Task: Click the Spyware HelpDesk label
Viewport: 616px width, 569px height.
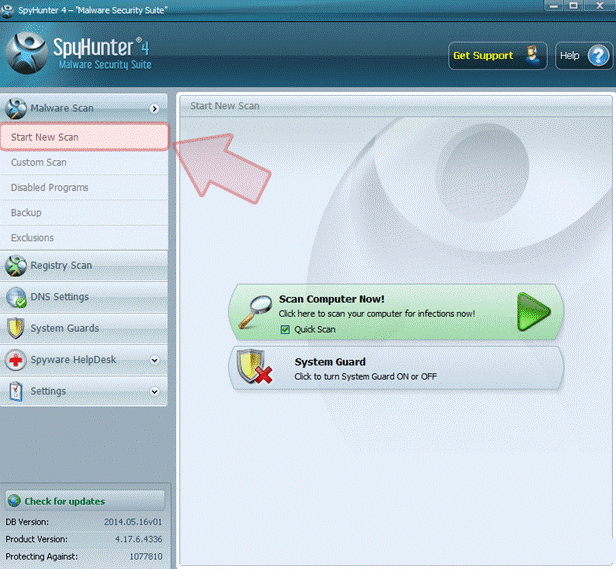Action: [x=73, y=360]
